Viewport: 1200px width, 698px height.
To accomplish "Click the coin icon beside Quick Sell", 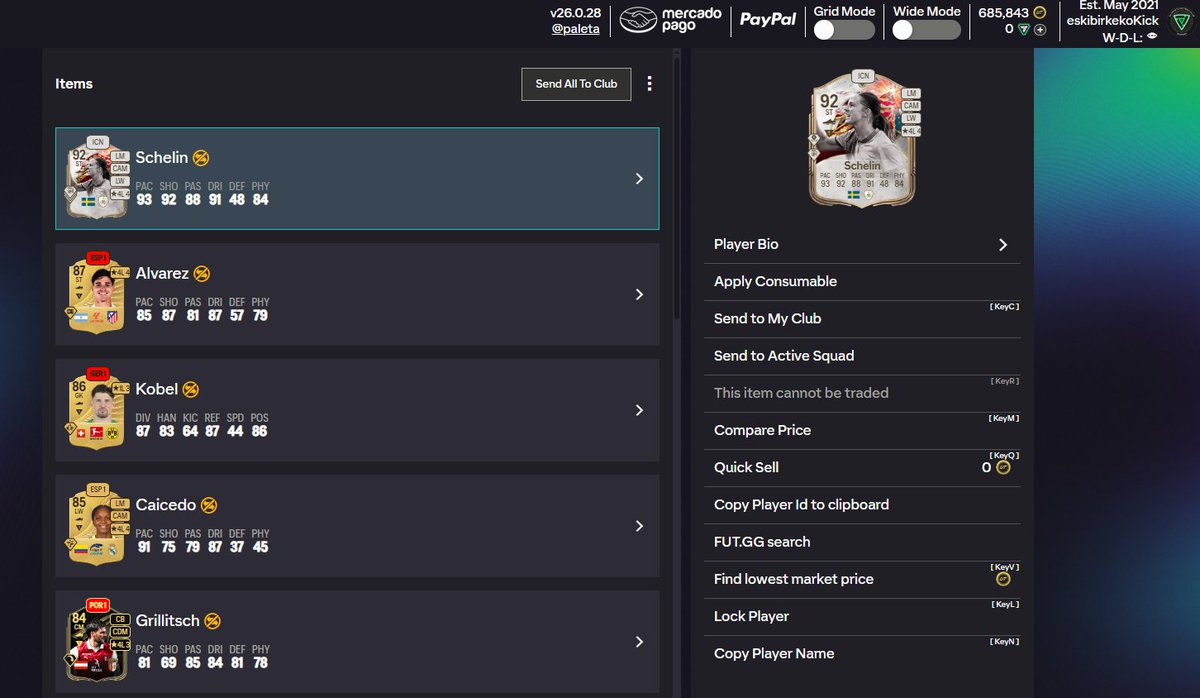I will (x=1003, y=467).
